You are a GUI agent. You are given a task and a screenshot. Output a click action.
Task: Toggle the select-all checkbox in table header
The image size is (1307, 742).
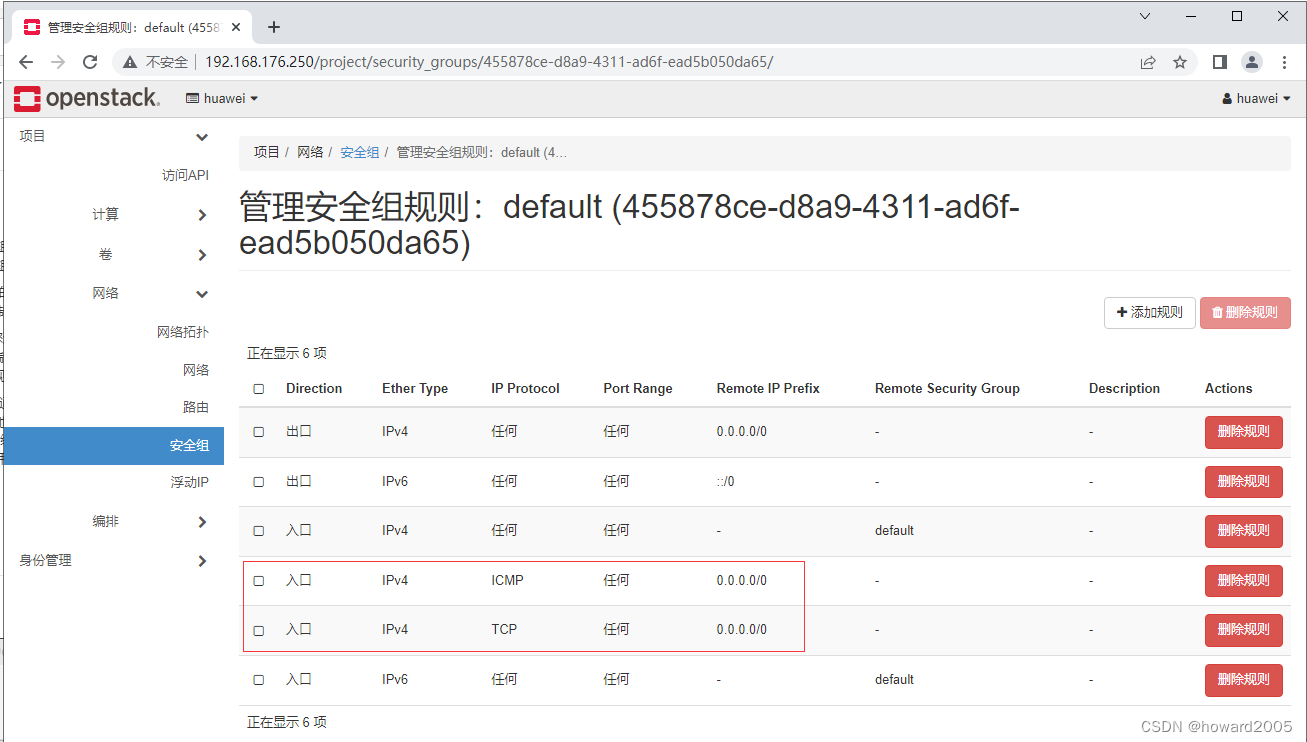click(x=259, y=389)
